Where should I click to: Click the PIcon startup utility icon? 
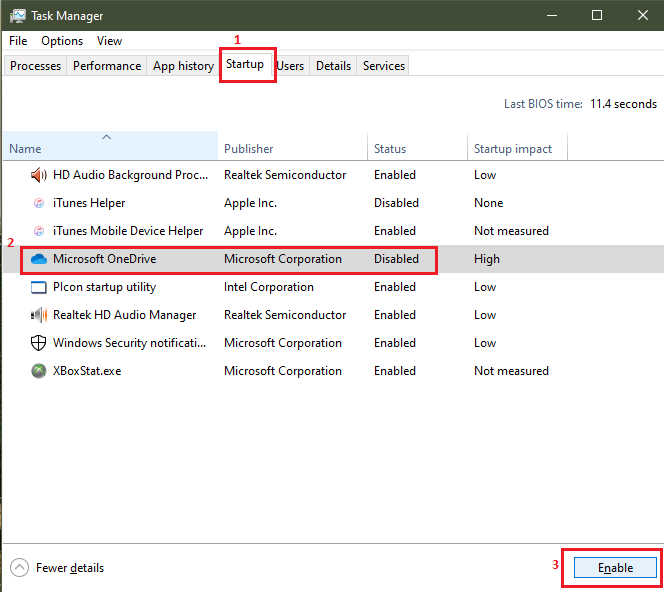[x=39, y=287]
